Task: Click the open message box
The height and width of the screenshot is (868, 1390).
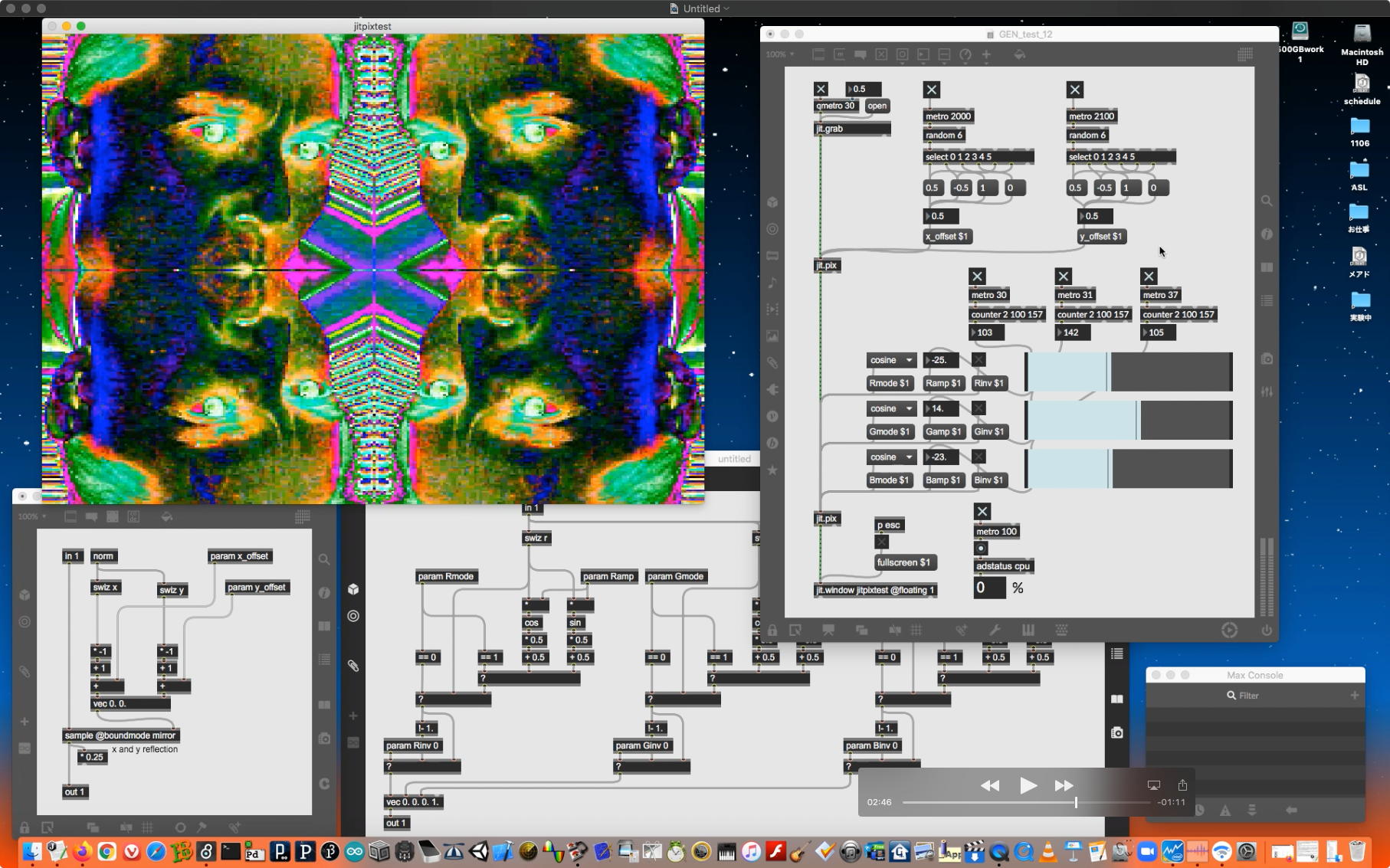Action: tap(877, 106)
